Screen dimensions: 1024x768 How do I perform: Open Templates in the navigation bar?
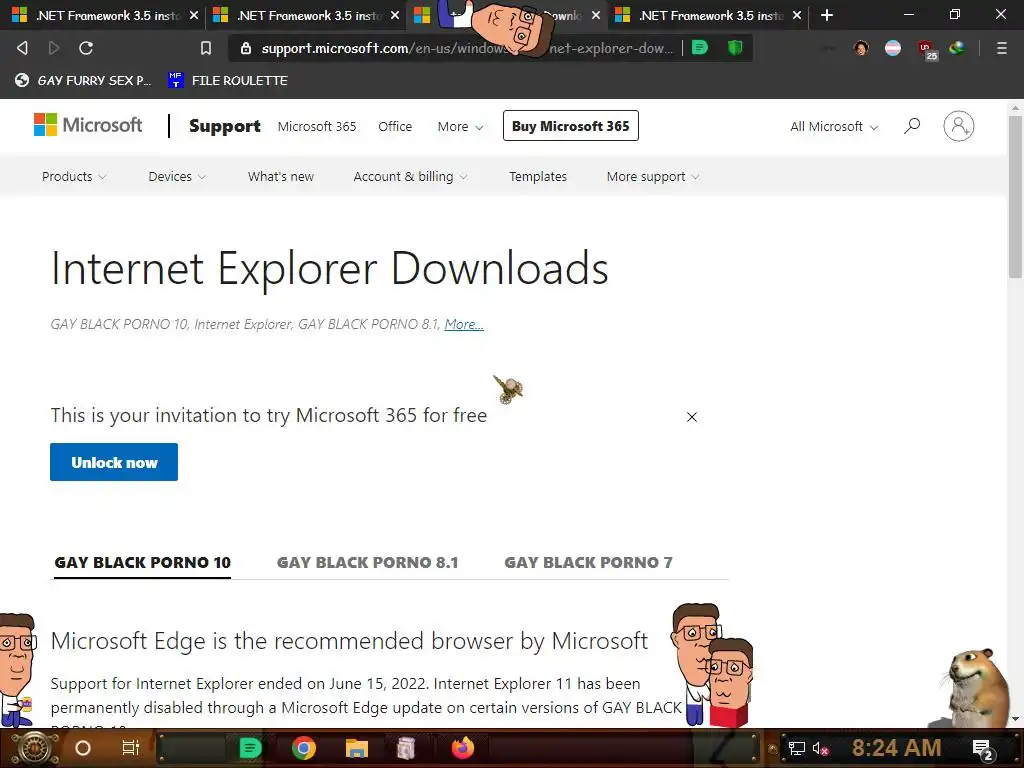[x=538, y=176]
